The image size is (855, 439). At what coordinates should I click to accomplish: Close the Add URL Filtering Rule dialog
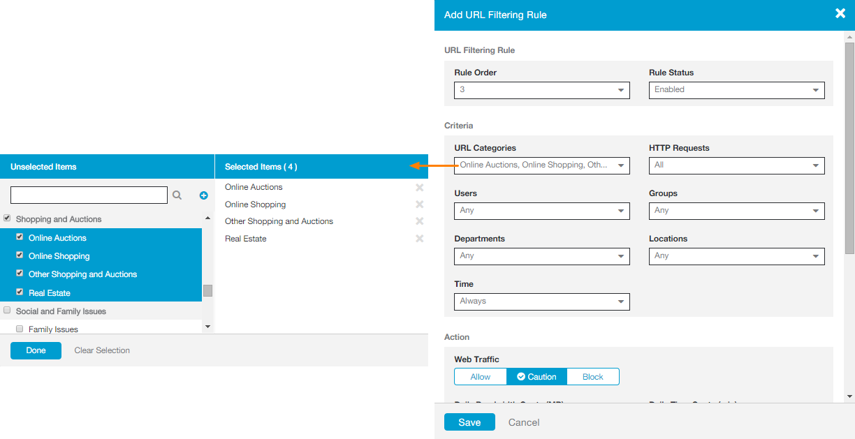tap(840, 14)
